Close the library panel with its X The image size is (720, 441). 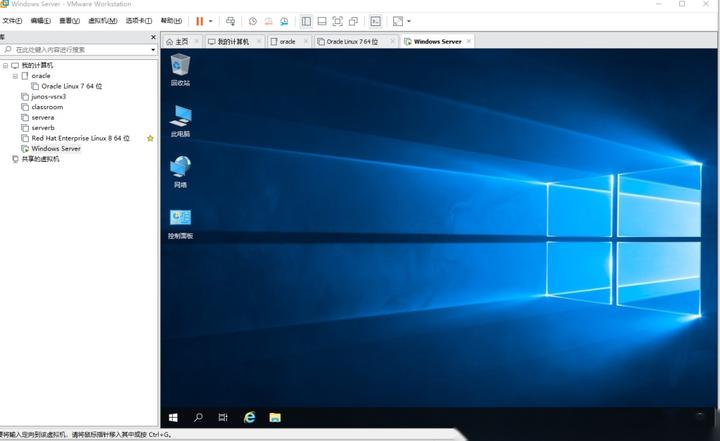[153, 37]
